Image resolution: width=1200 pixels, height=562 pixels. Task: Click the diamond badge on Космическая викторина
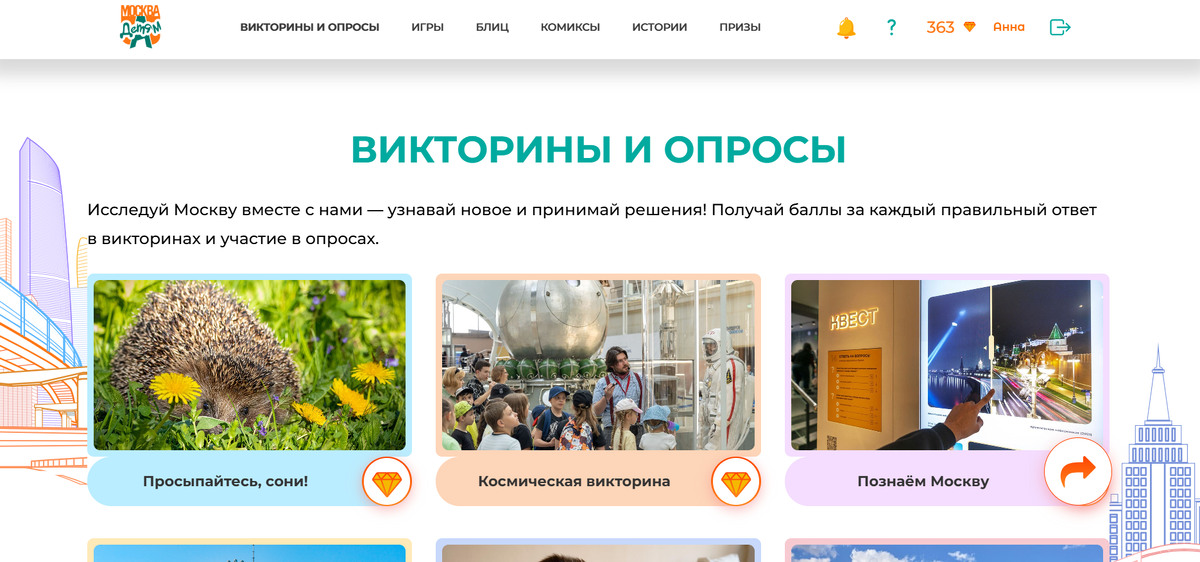(736, 483)
